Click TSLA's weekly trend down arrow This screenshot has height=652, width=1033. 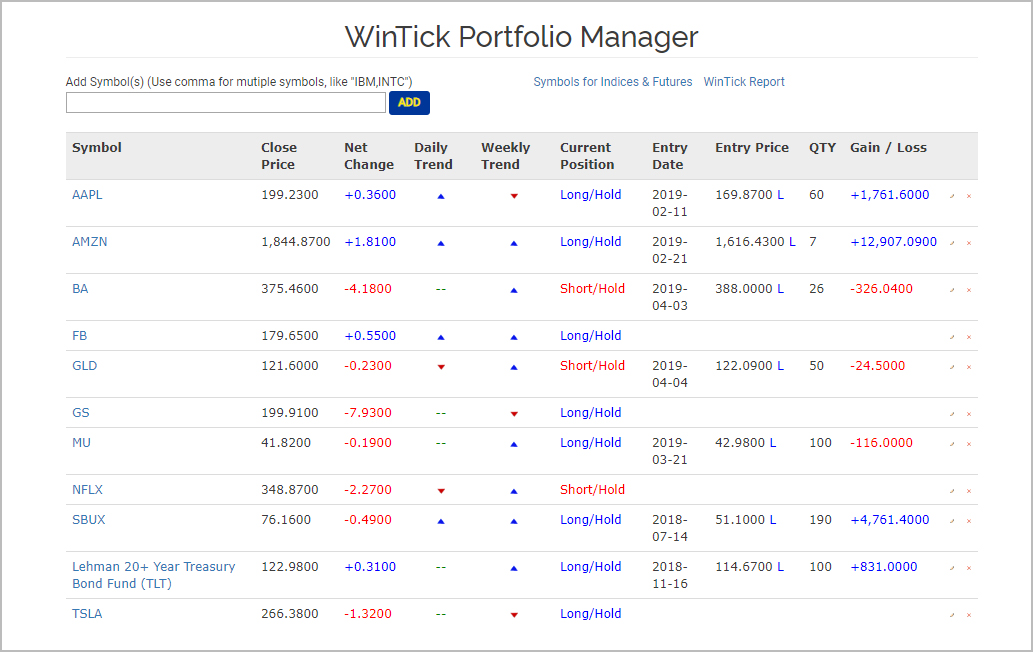tap(513, 614)
